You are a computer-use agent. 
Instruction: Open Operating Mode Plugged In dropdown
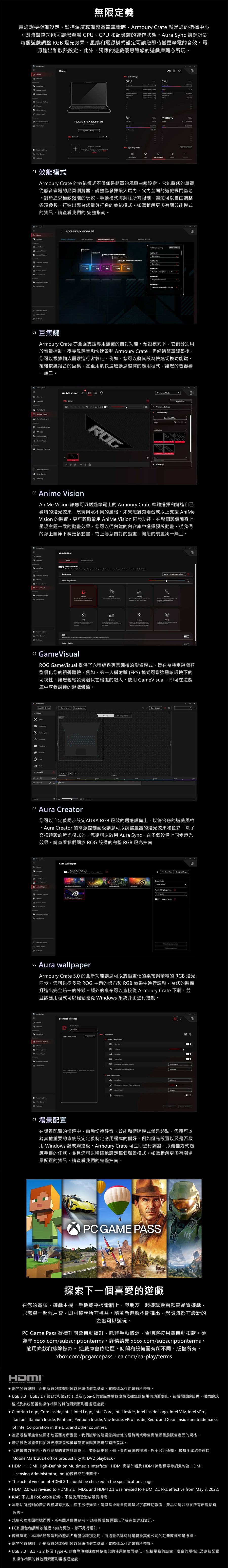[180, 1069]
